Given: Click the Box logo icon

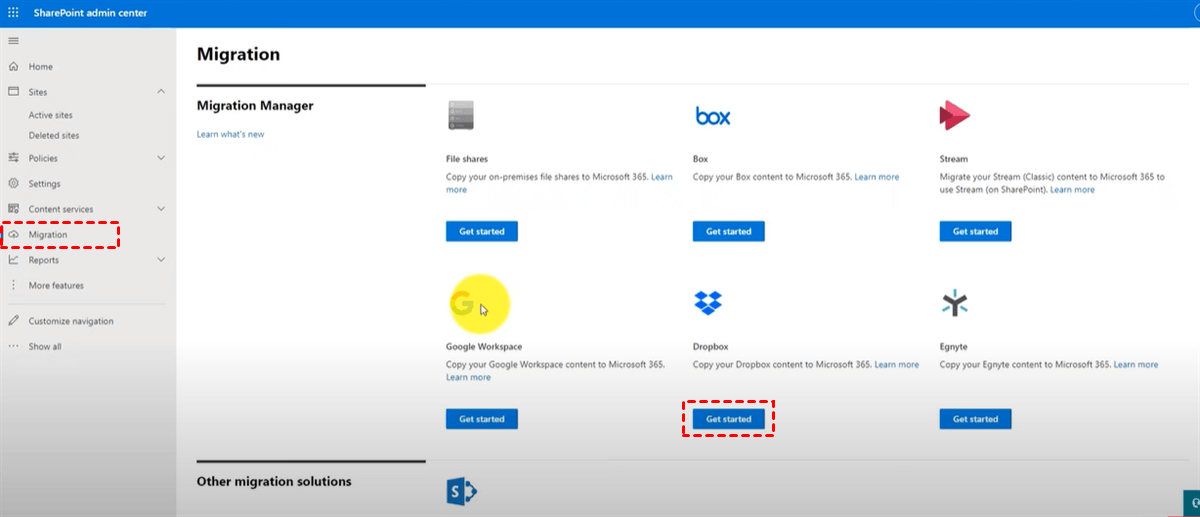Looking at the screenshot, I should (x=713, y=117).
